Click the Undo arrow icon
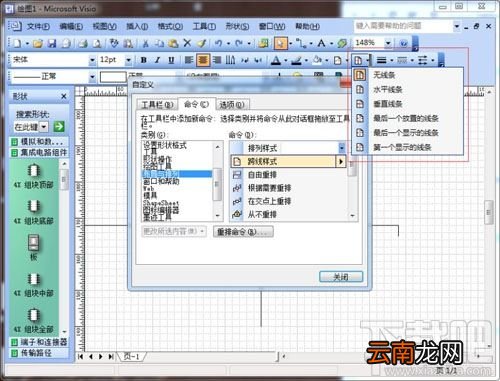 [x=218, y=43]
